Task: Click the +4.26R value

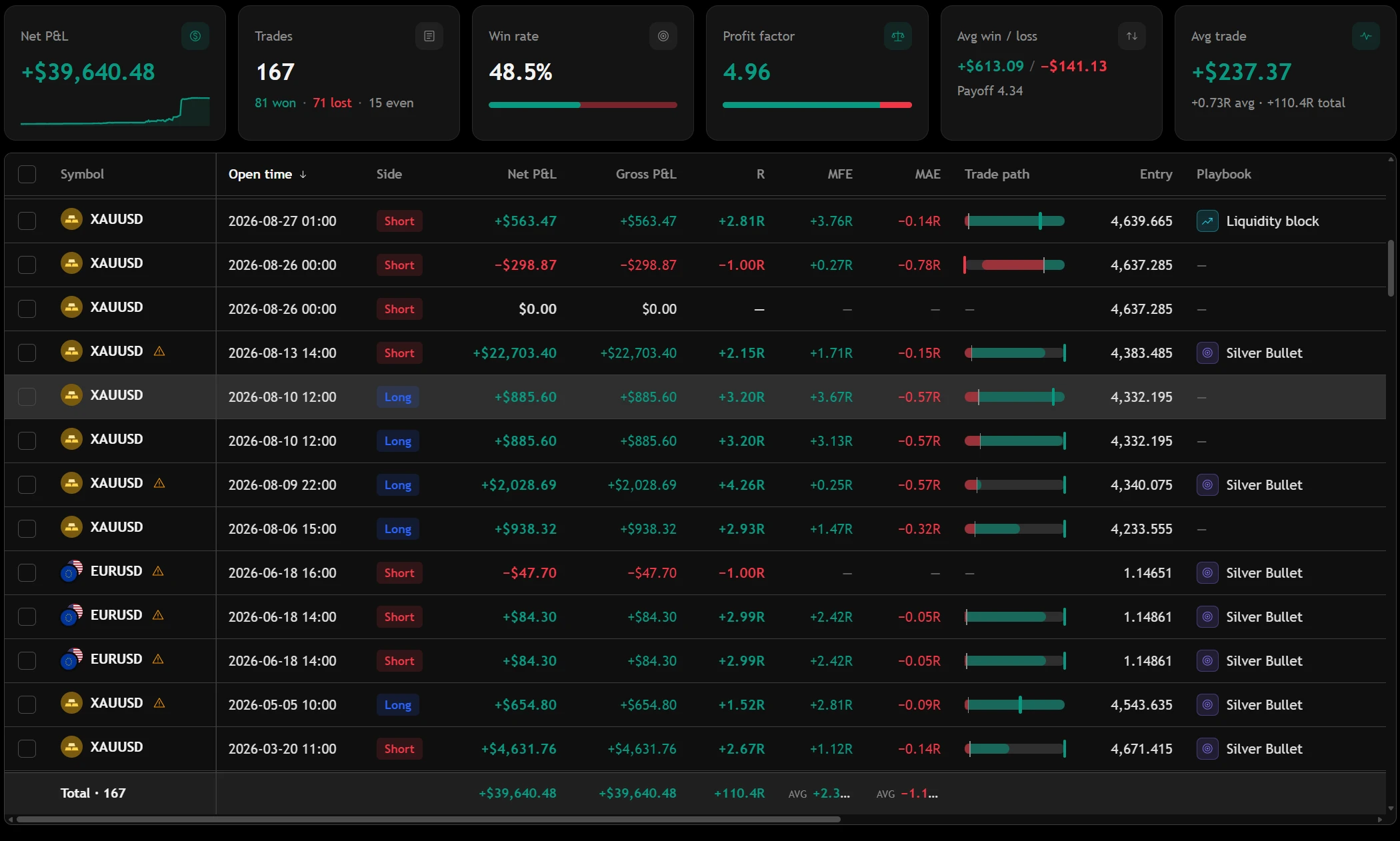Action: 741,485
